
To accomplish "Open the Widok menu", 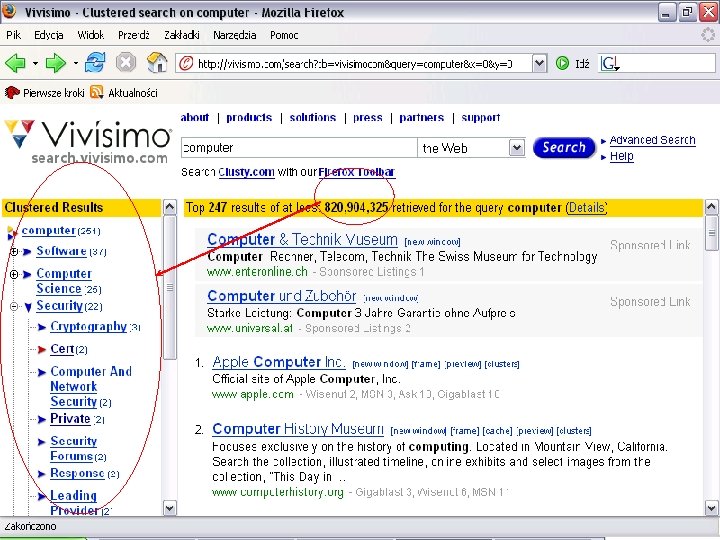I will [x=90, y=35].
